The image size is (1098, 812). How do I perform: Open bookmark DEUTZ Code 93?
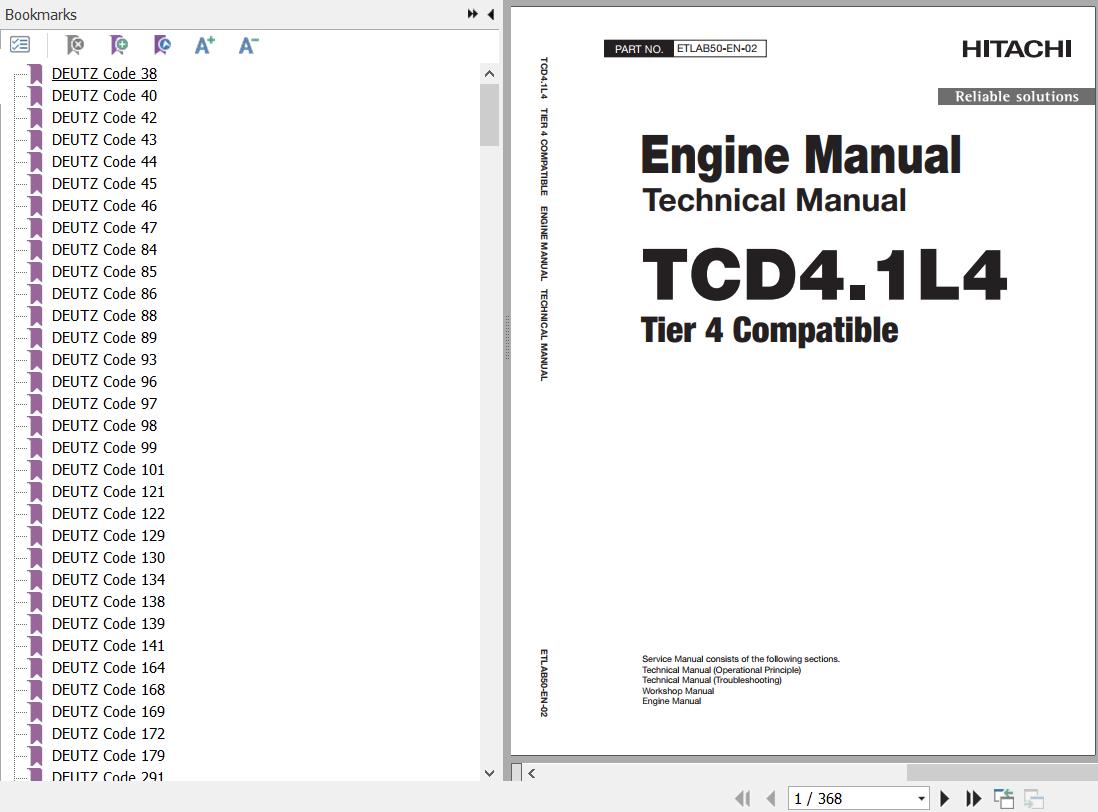tap(104, 360)
